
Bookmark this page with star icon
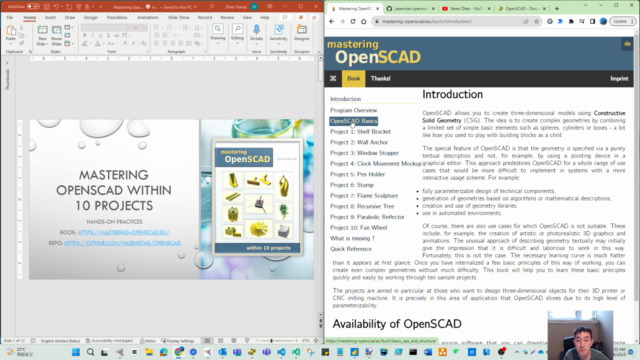537,21
